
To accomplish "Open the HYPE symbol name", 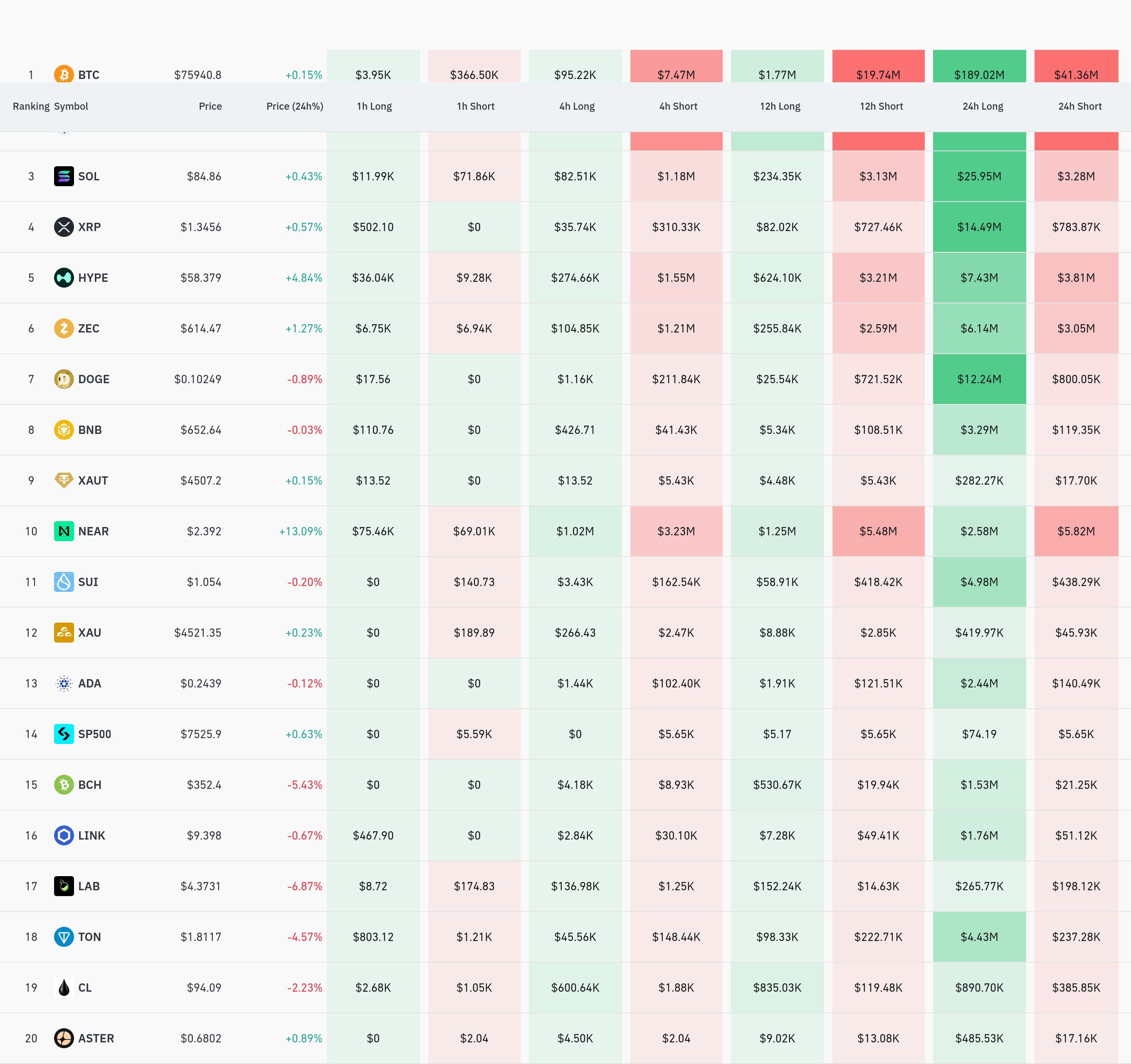I will coord(93,278).
